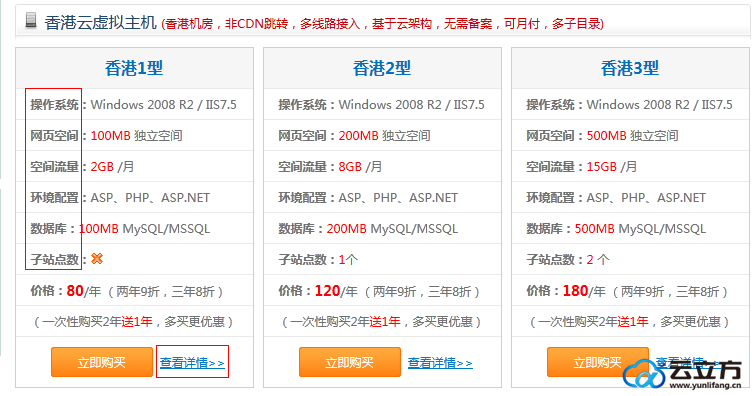Click the orange X icon in 子站点数 row
Viewport: 752px width, 396px height.
(97, 259)
